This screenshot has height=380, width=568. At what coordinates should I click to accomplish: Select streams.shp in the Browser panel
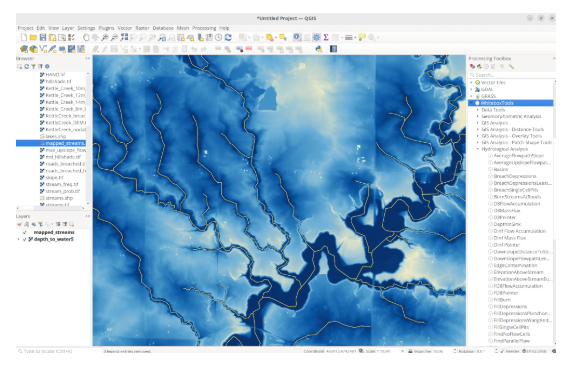59,198
